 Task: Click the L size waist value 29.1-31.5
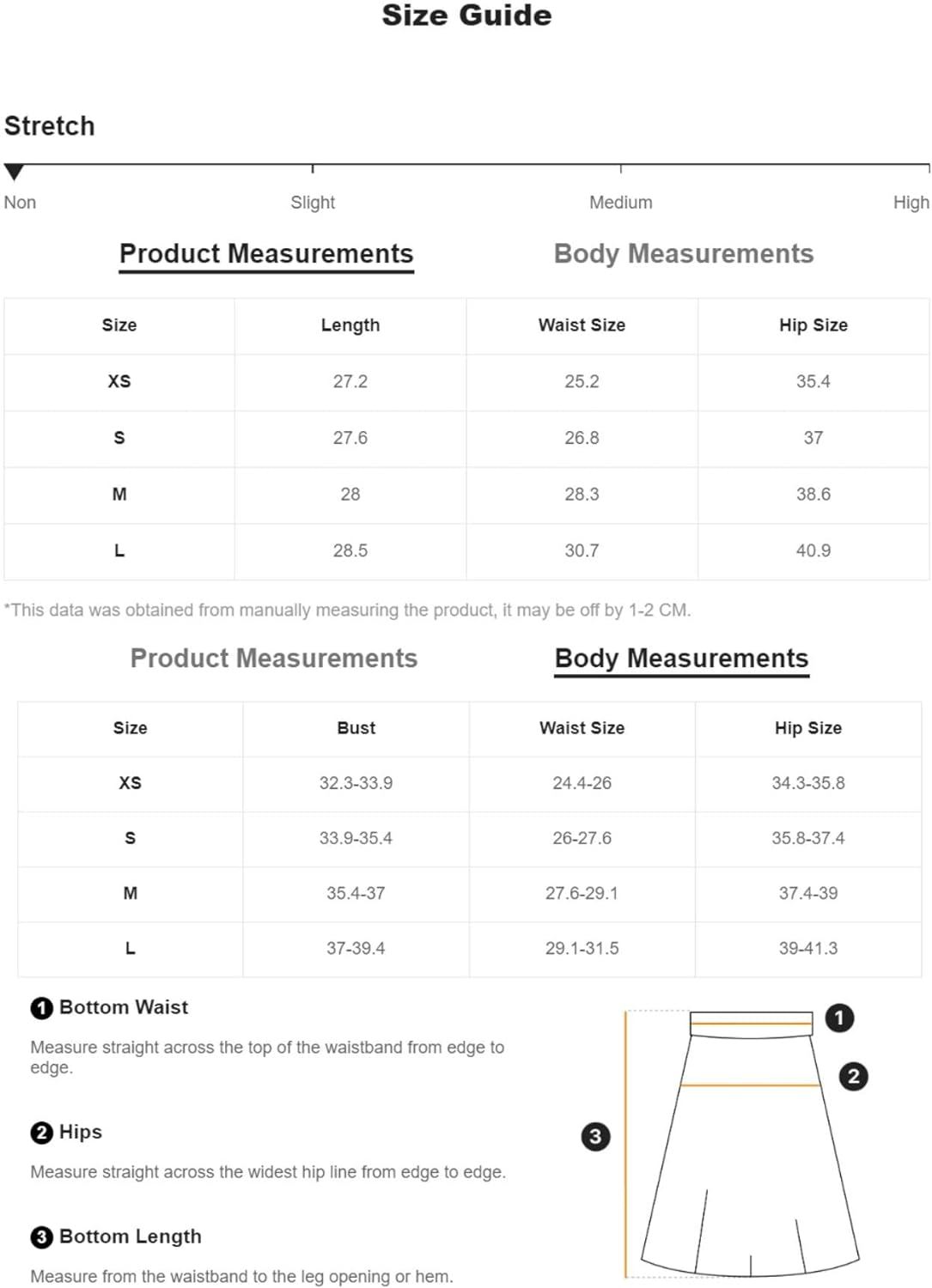pyautogui.click(x=582, y=949)
